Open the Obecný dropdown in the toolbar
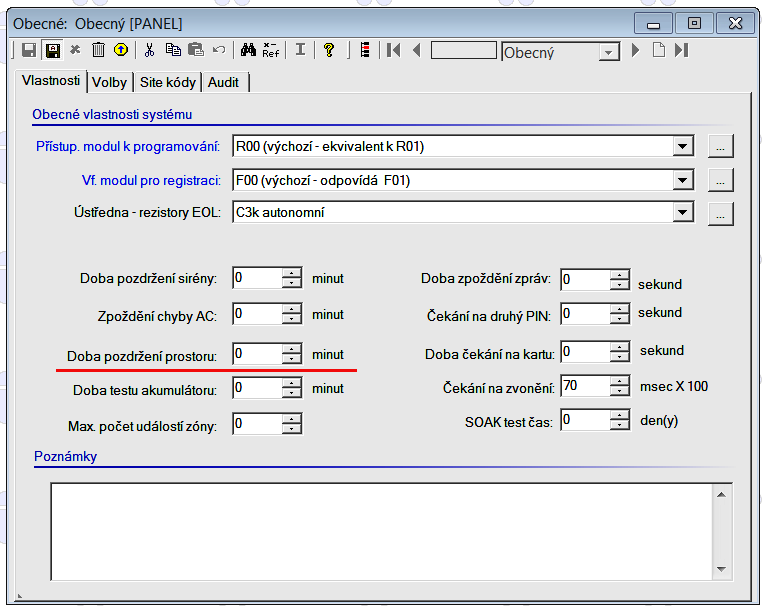This screenshot has width=765, height=609. (x=609, y=52)
